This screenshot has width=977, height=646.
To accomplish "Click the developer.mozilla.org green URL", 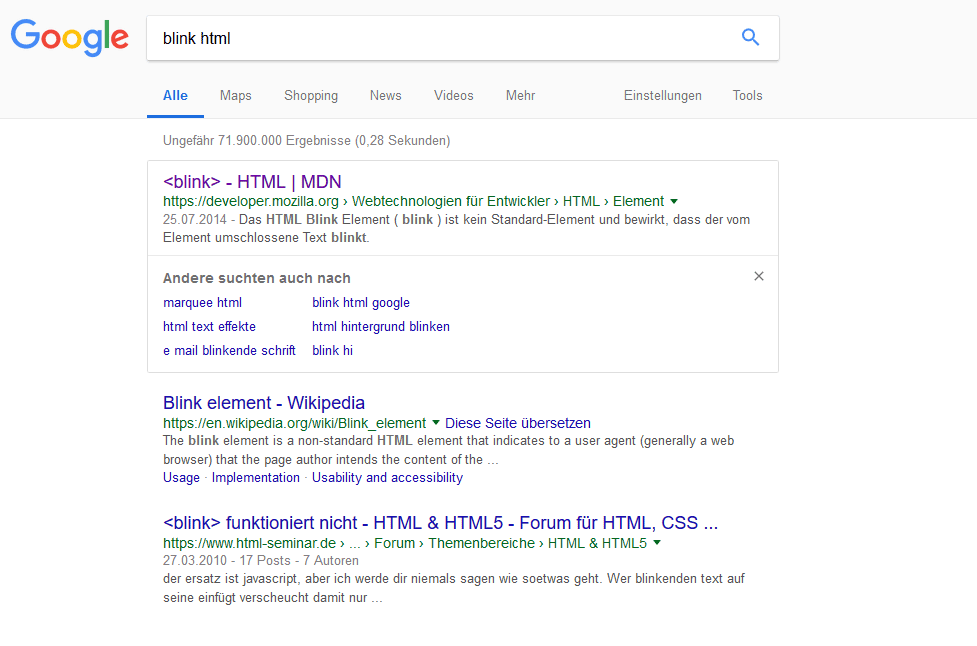I will [250, 201].
